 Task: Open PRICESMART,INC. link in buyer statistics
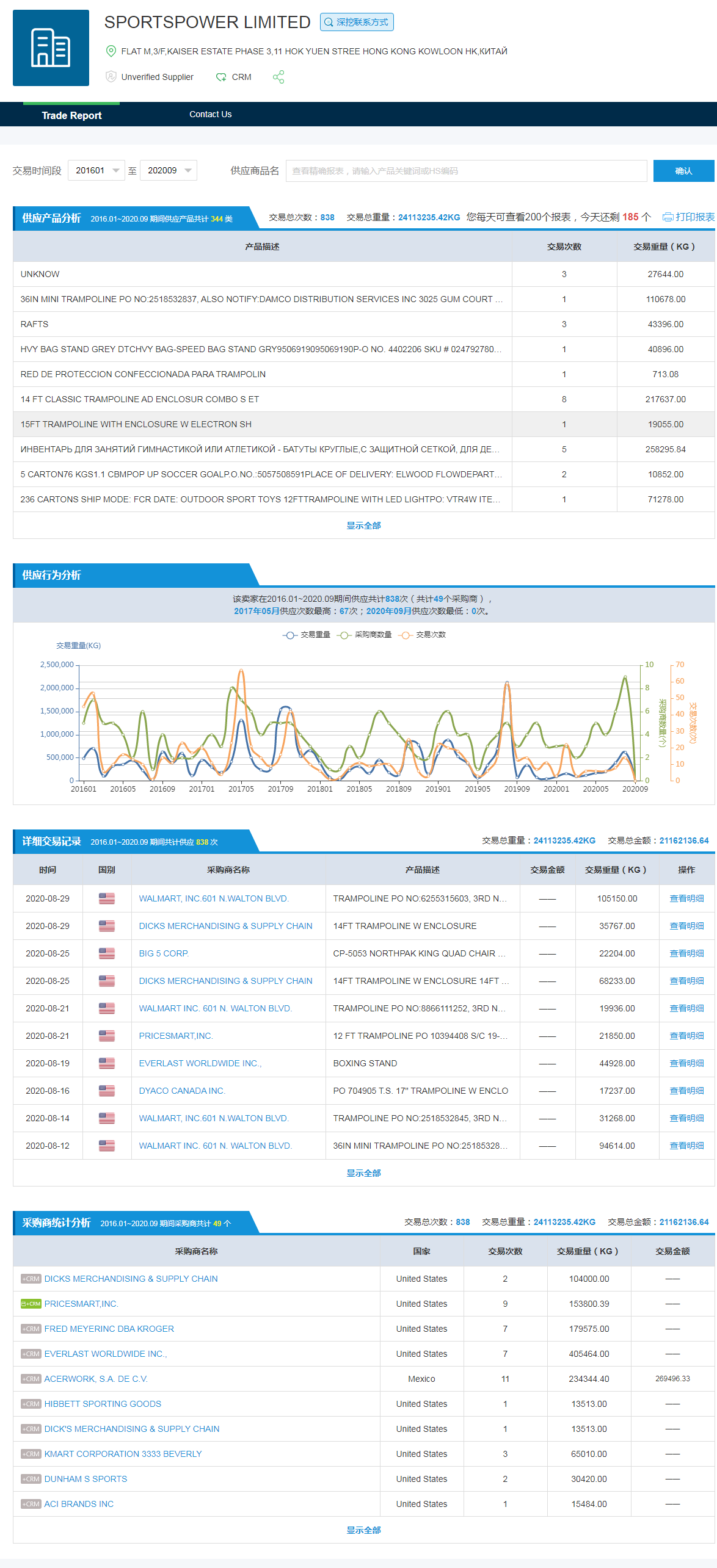click(x=81, y=1304)
